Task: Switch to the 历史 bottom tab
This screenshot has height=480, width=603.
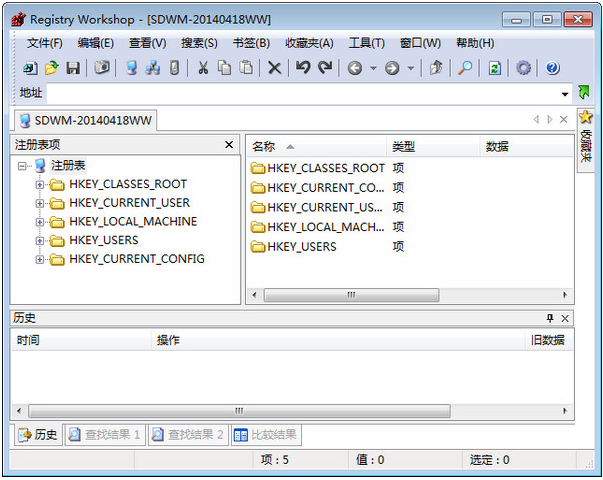Action: point(38,435)
